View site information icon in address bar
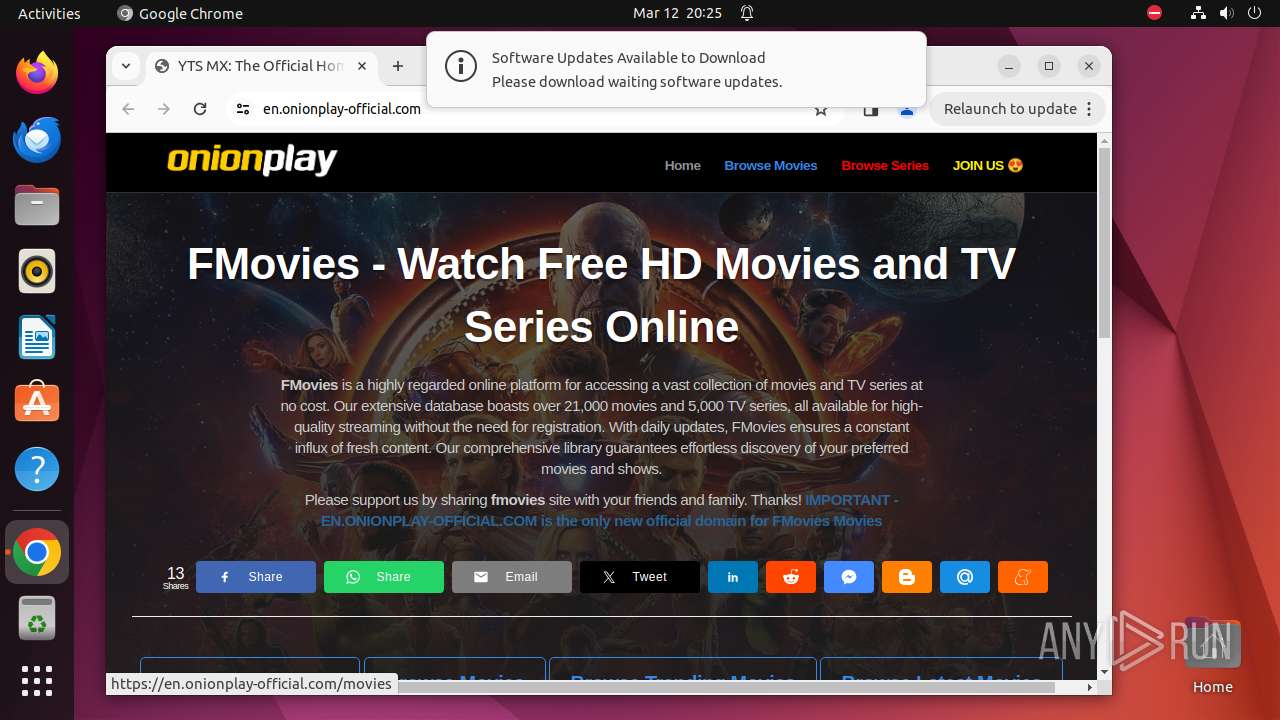Image resolution: width=1280 pixels, height=720 pixels. click(243, 109)
